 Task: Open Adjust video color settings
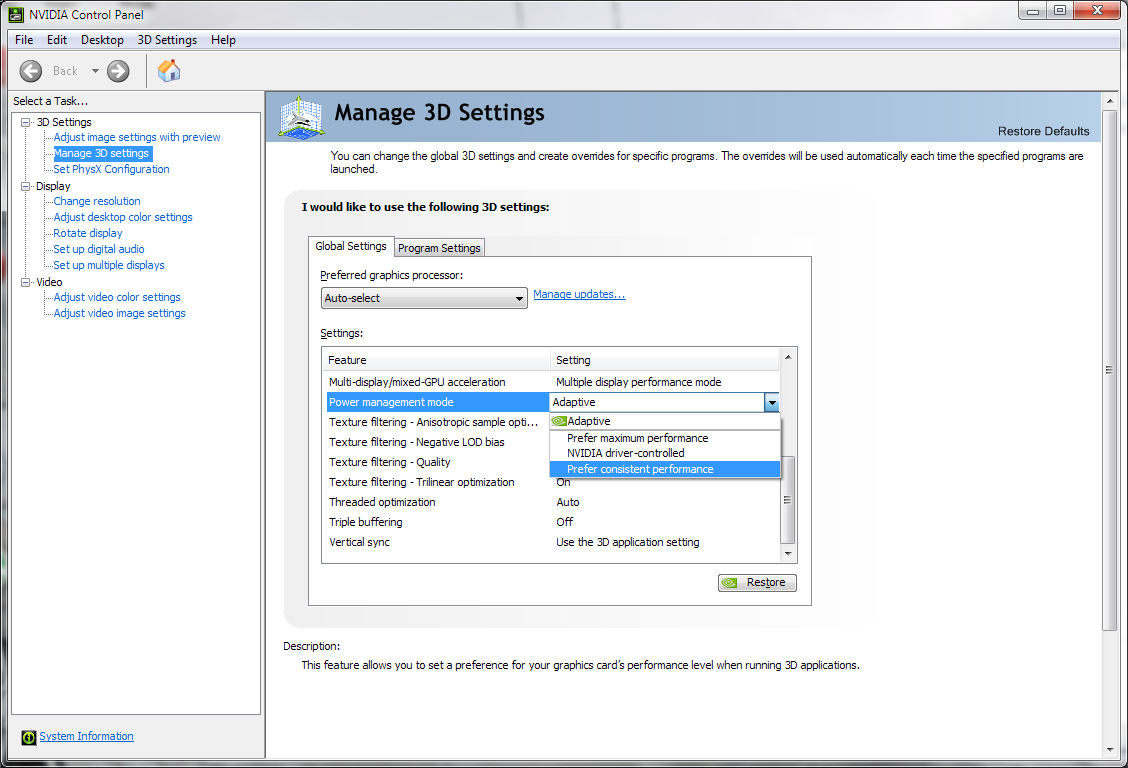117,297
